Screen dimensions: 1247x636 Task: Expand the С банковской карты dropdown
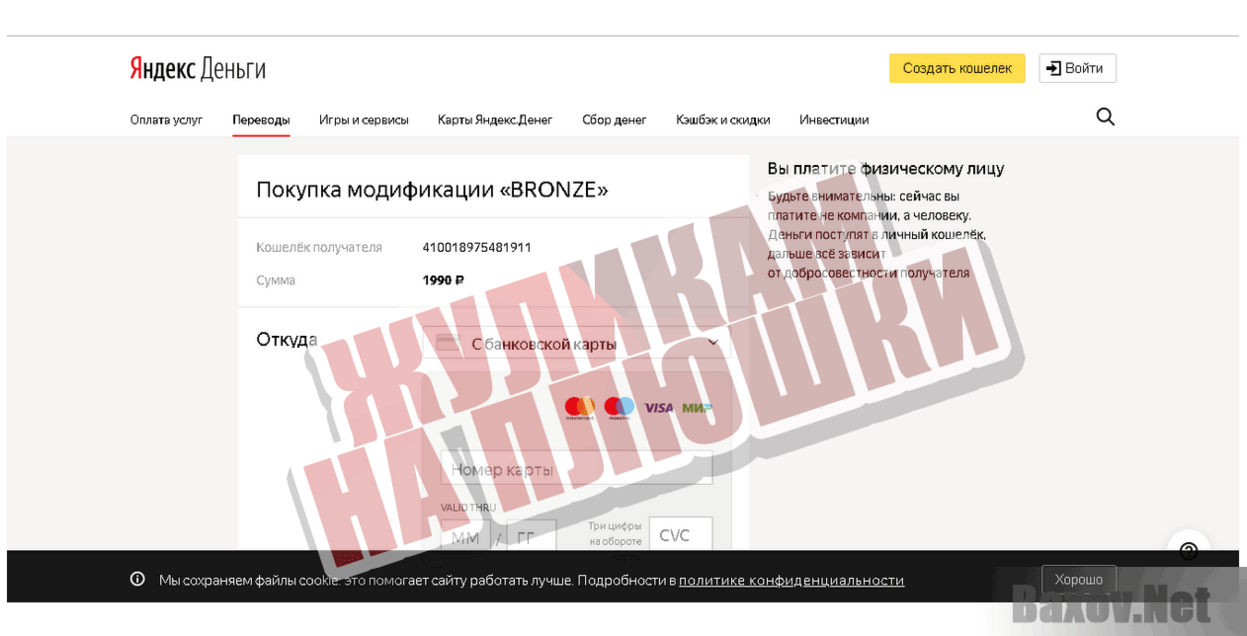coord(576,343)
